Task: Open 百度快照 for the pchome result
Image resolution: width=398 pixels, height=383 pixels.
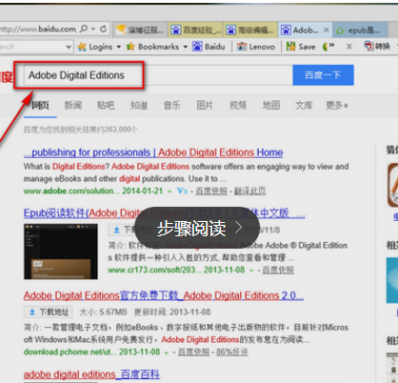Action: tap(194, 352)
